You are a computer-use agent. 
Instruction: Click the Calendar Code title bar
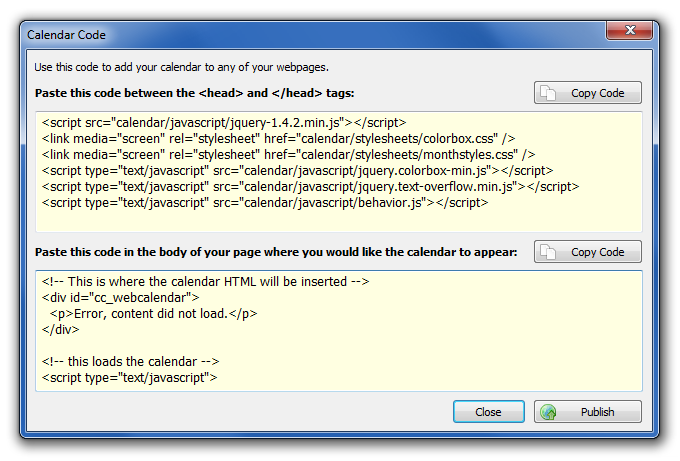300,35
